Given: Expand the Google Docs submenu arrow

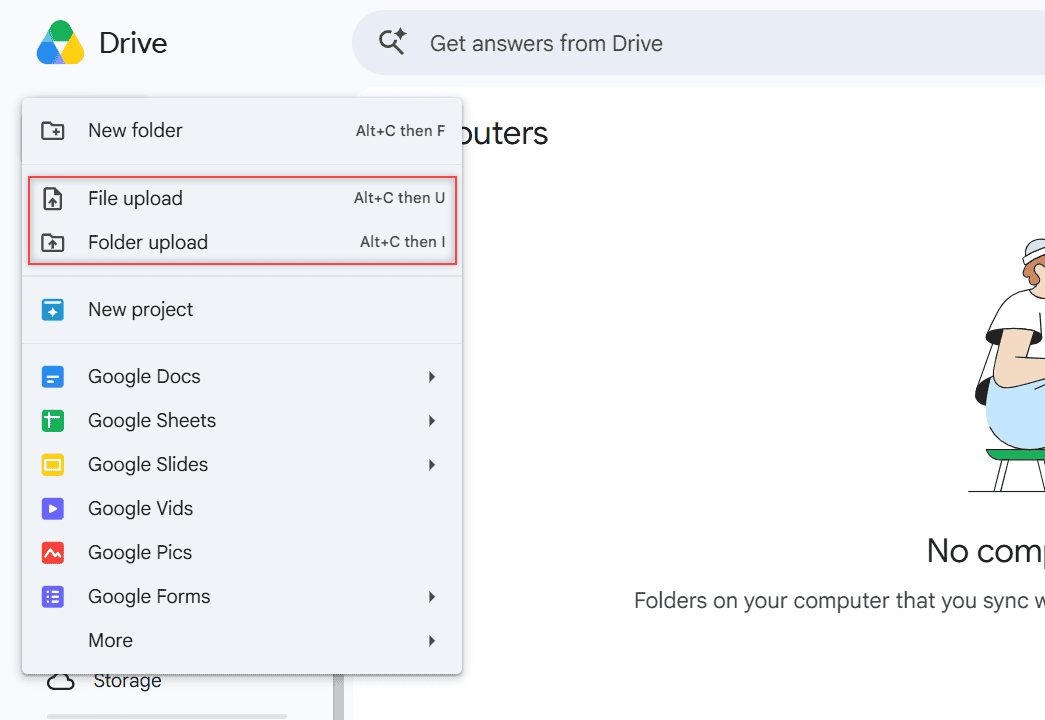Looking at the screenshot, I should (x=432, y=377).
